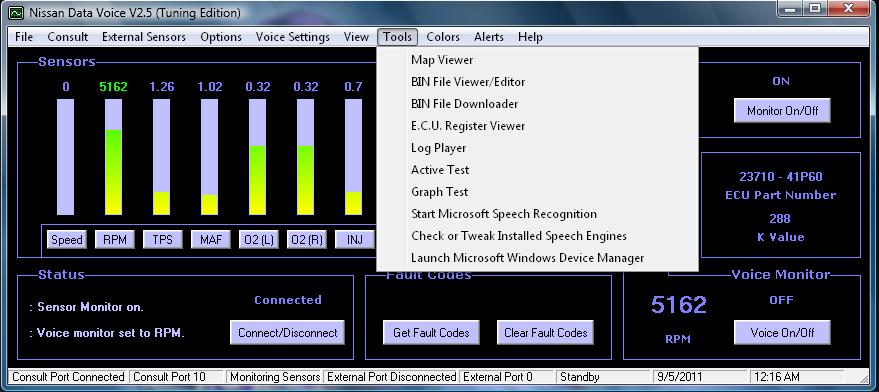
Task: Click the O2 (R) sensor button
Action: [x=306, y=240]
